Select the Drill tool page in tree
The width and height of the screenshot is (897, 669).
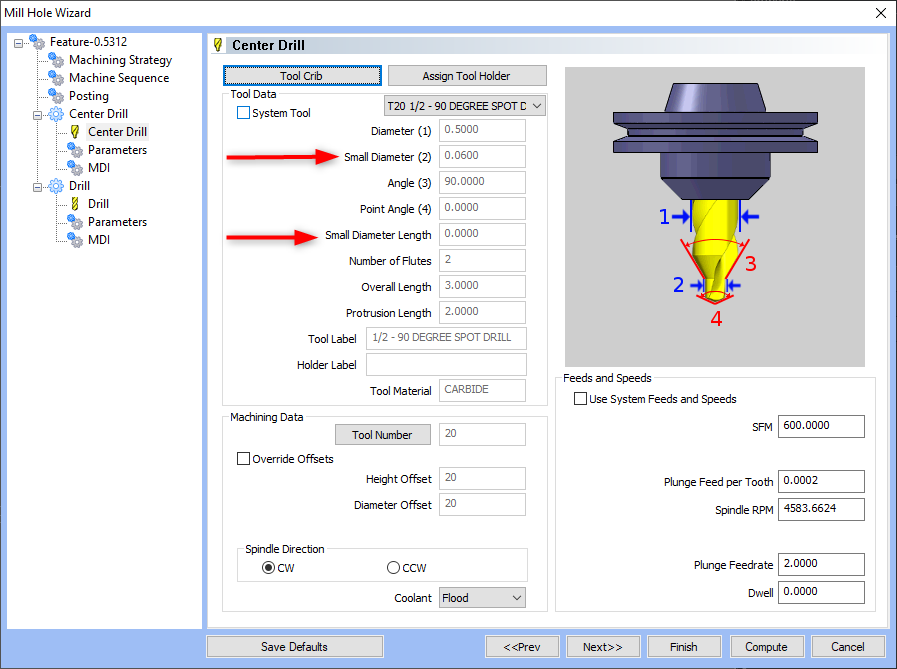98,204
